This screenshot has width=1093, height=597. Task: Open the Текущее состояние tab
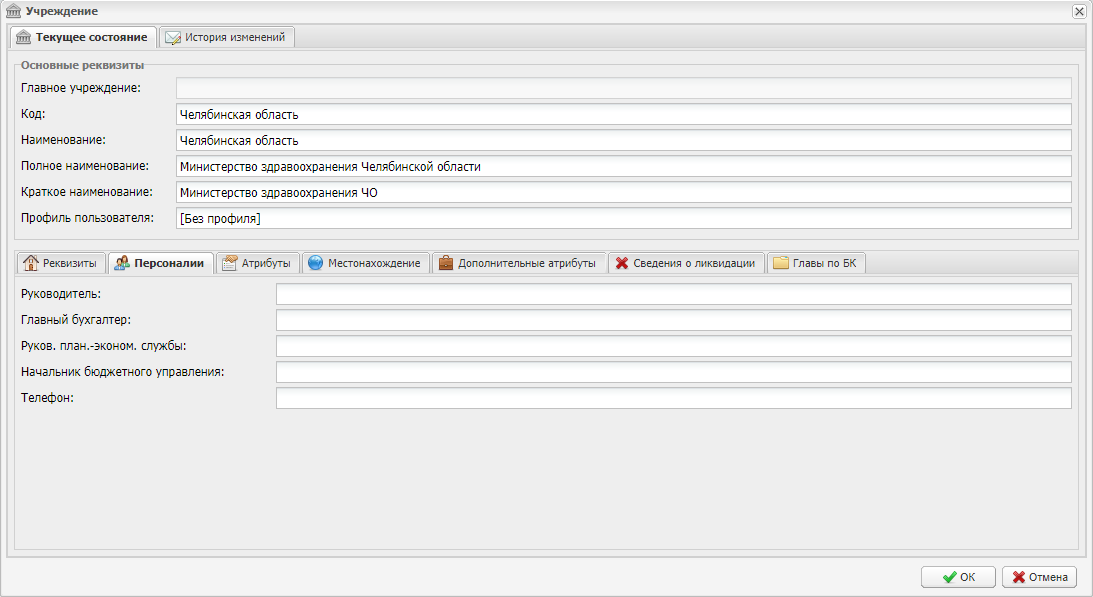[83, 37]
